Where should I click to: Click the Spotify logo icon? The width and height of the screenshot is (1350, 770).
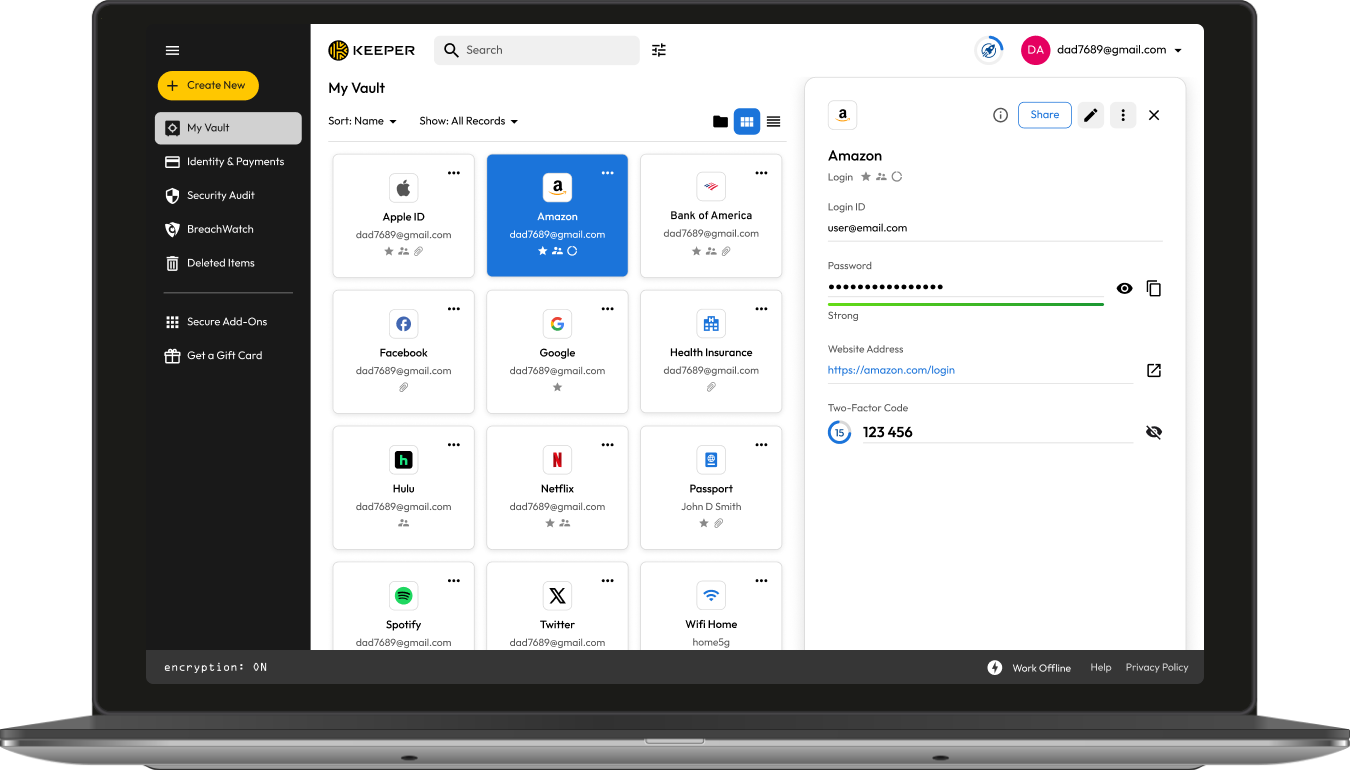tap(403, 596)
